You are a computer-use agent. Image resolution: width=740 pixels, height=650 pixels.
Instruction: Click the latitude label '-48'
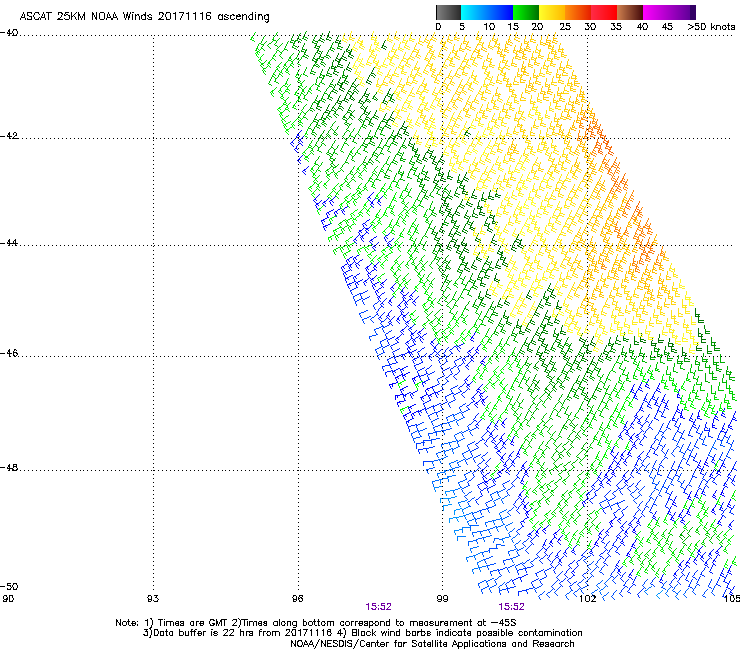point(9,468)
